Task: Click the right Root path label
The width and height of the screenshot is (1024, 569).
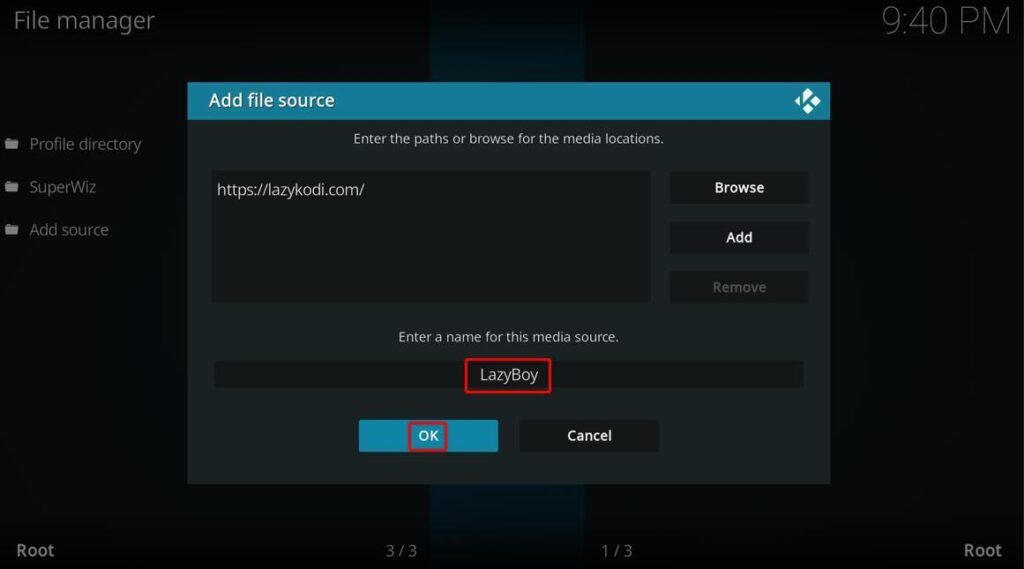Action: tap(982, 550)
